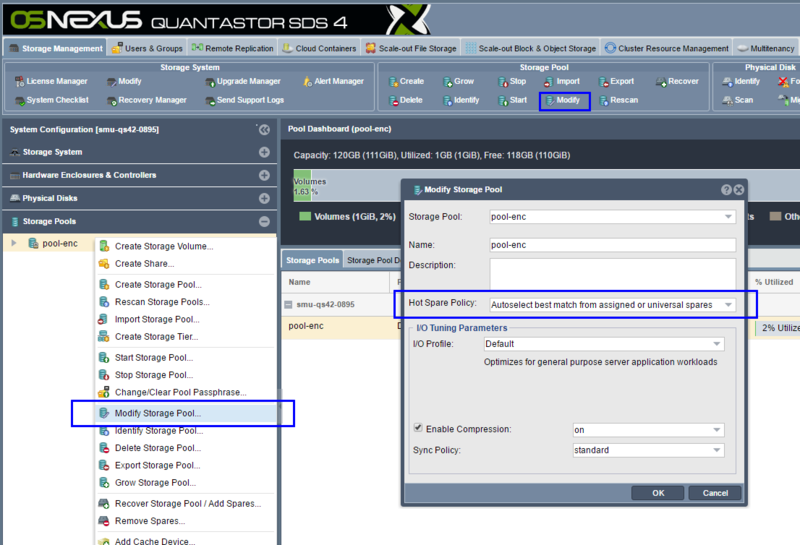This screenshot has height=545, width=800.
Task: Switch to Multitenancy tab
Action: [x=766, y=48]
